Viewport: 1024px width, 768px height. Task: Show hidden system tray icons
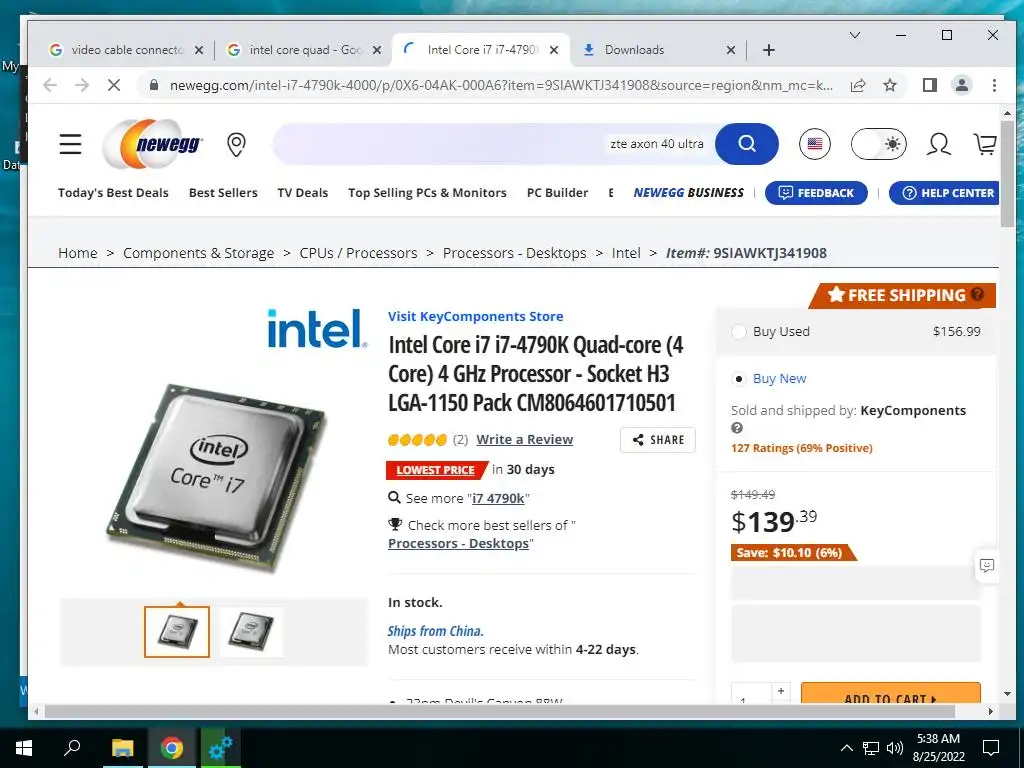(846, 748)
